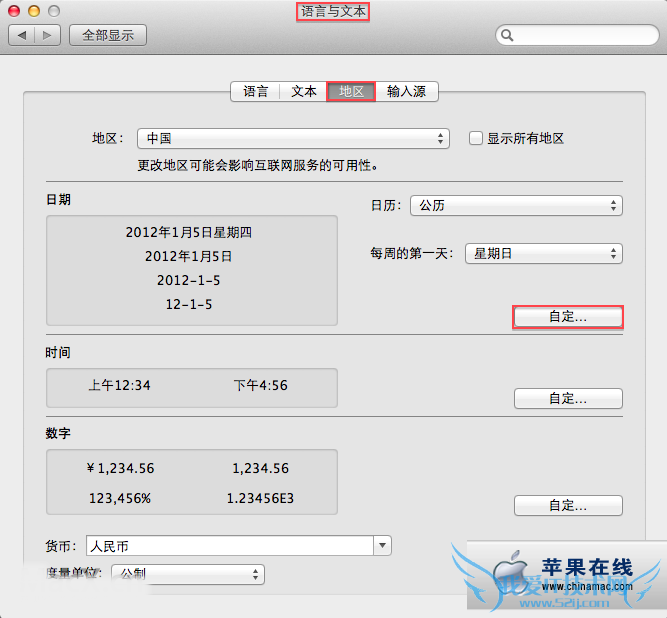Open the 度量单位 dropdown showing 公制

(188, 574)
